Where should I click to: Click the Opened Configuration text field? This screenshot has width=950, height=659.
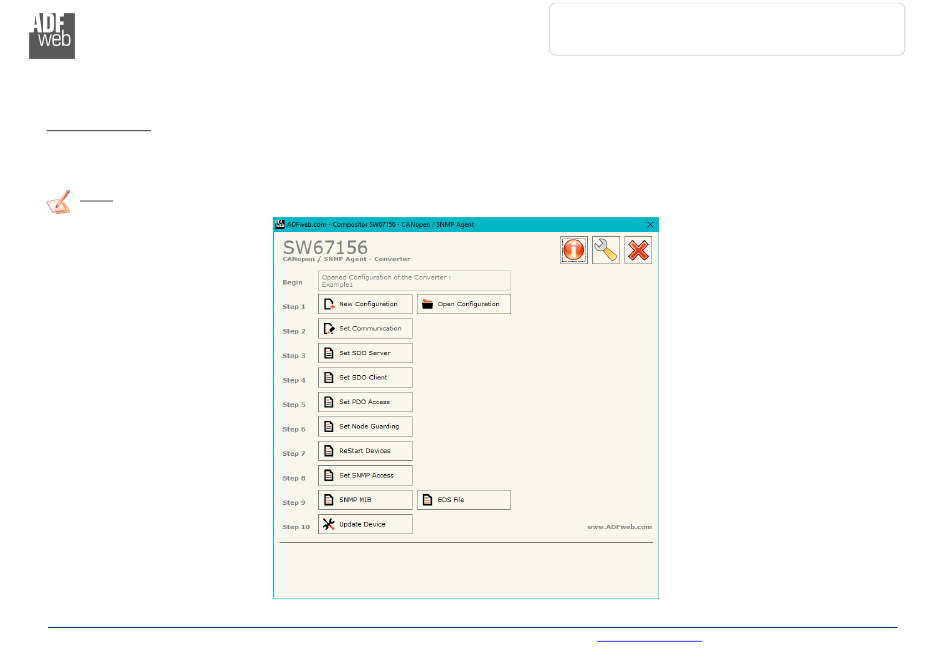[414, 280]
